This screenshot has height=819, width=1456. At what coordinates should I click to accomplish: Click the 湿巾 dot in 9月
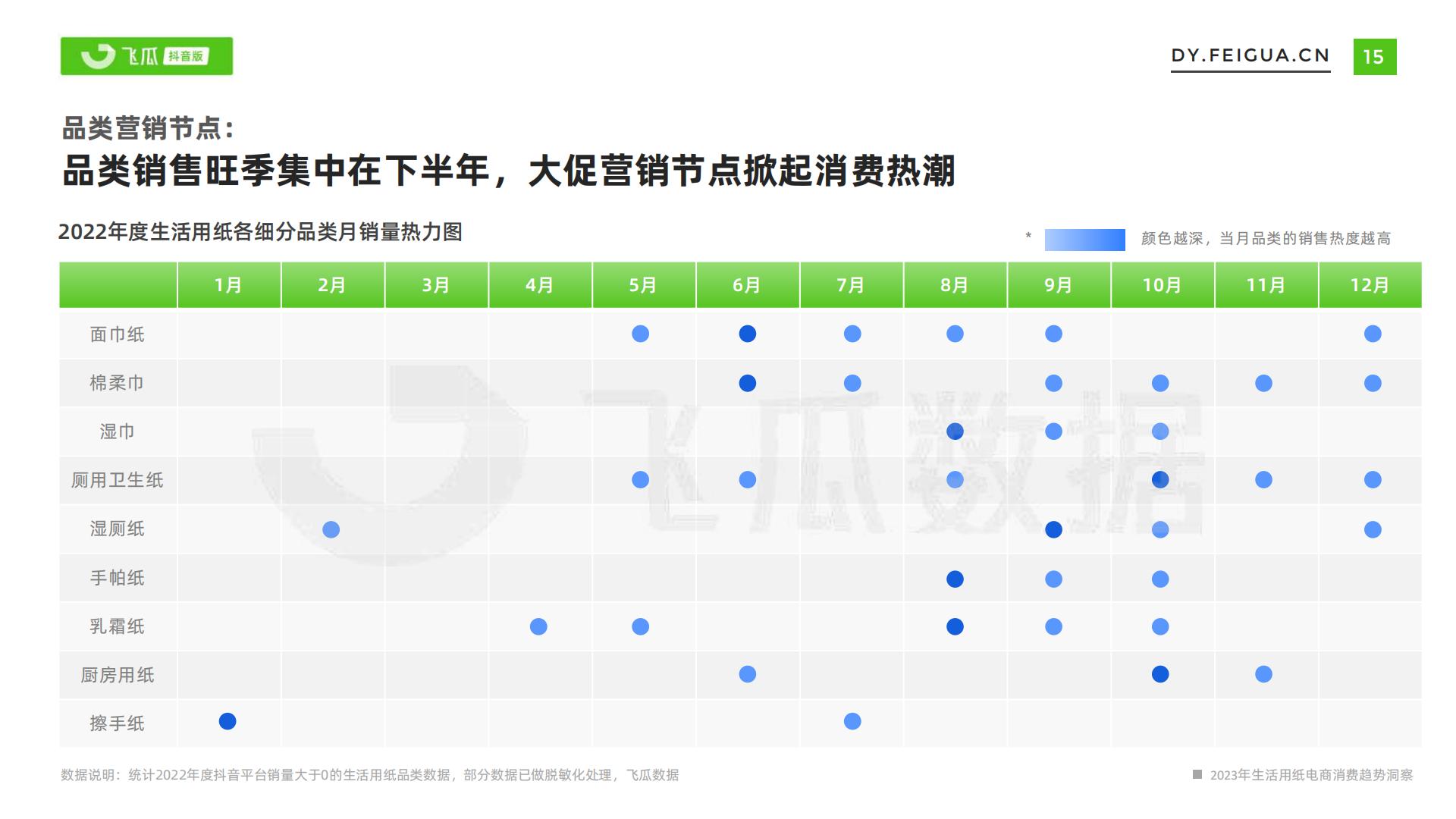tap(1053, 431)
